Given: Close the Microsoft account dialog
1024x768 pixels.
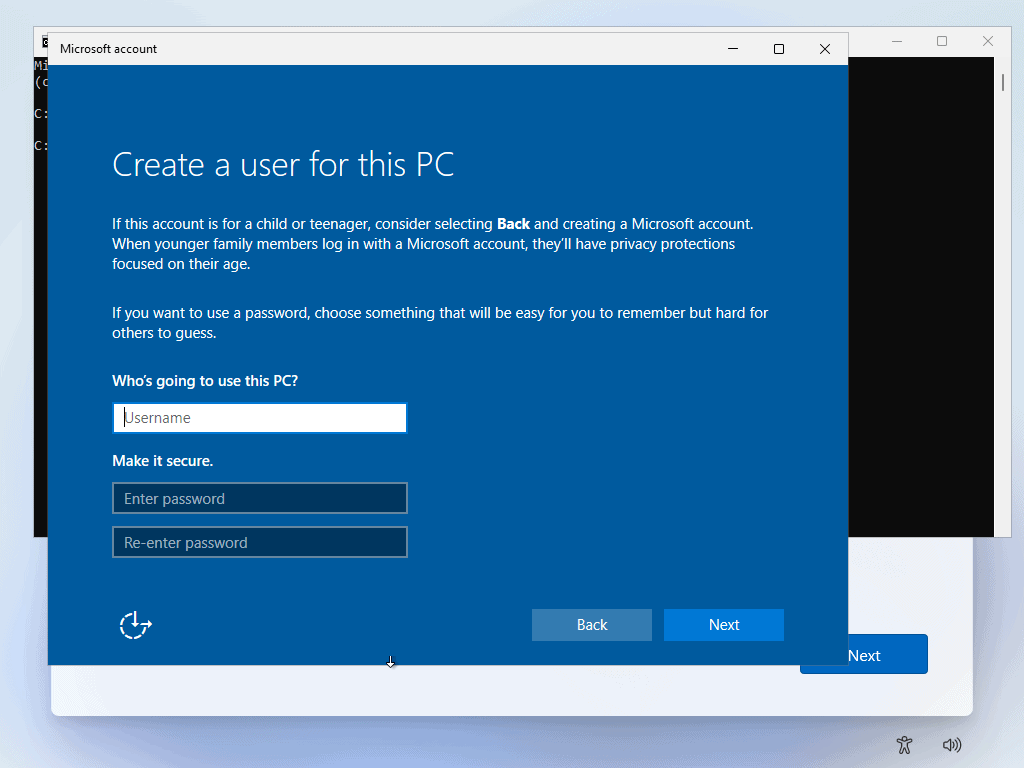Looking at the screenshot, I should tap(825, 49).
